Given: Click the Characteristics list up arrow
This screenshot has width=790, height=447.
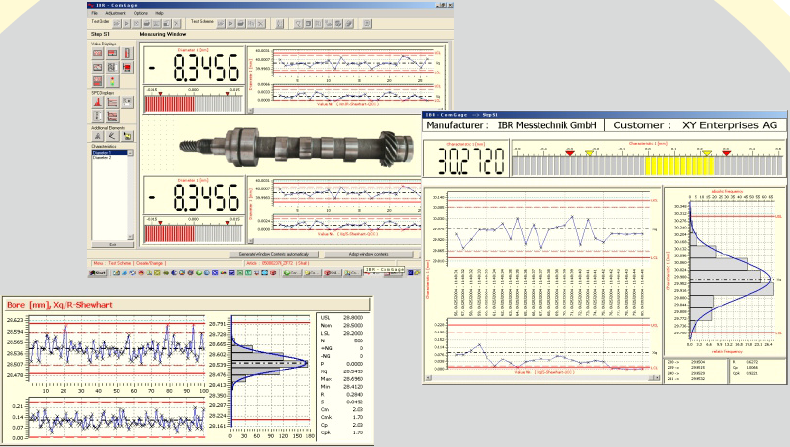Looking at the screenshot, I should coord(130,153).
